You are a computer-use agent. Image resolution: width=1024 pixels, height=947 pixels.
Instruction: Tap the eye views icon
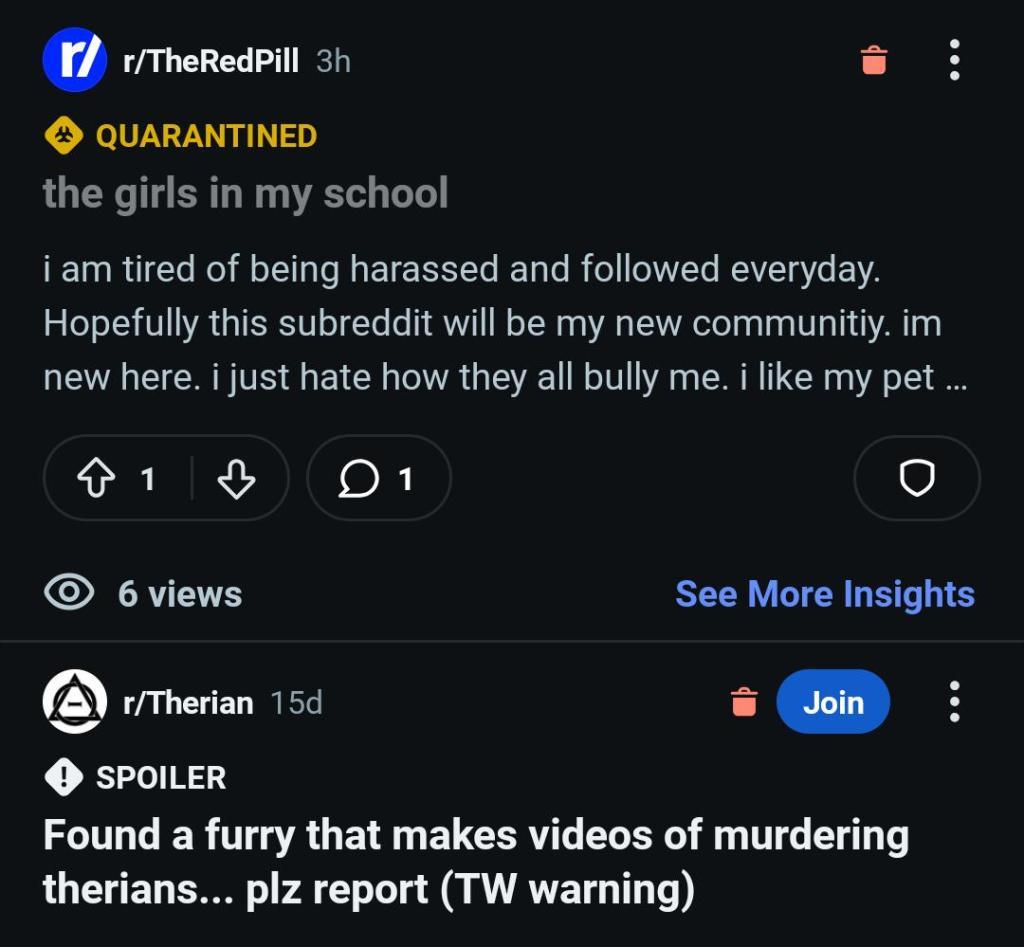click(x=69, y=593)
